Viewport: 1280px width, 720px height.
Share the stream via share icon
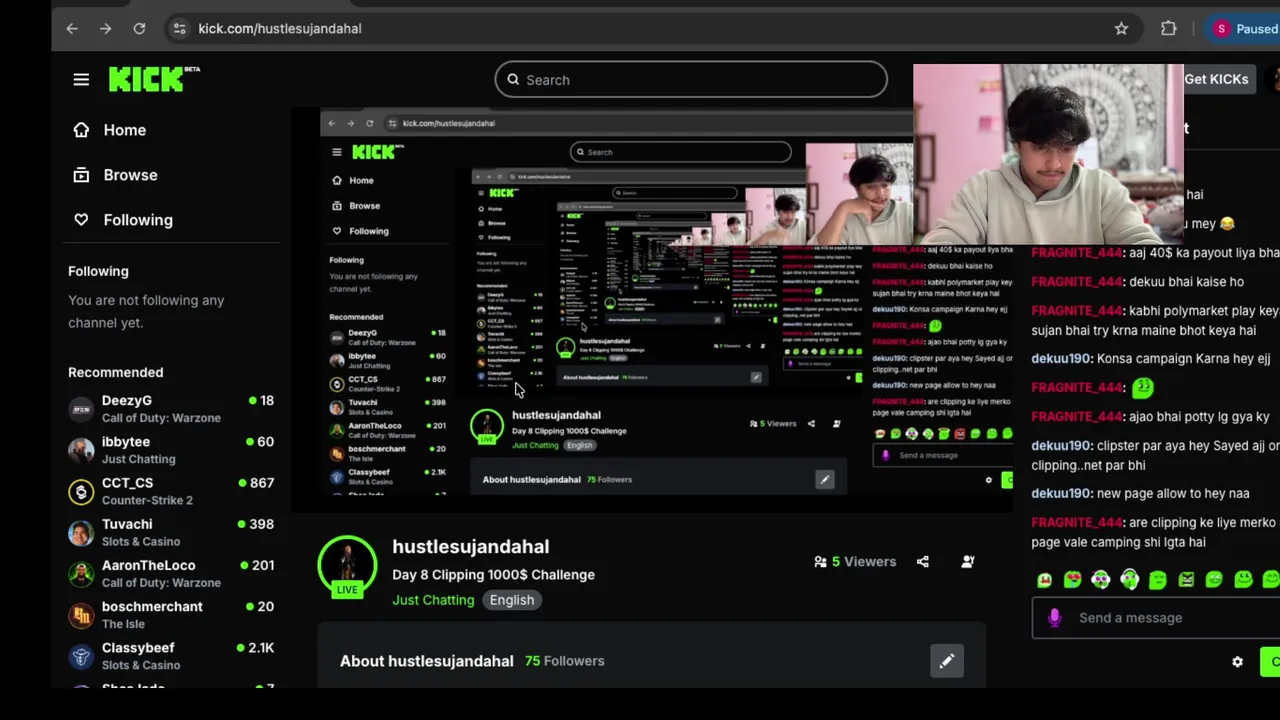[x=922, y=562]
